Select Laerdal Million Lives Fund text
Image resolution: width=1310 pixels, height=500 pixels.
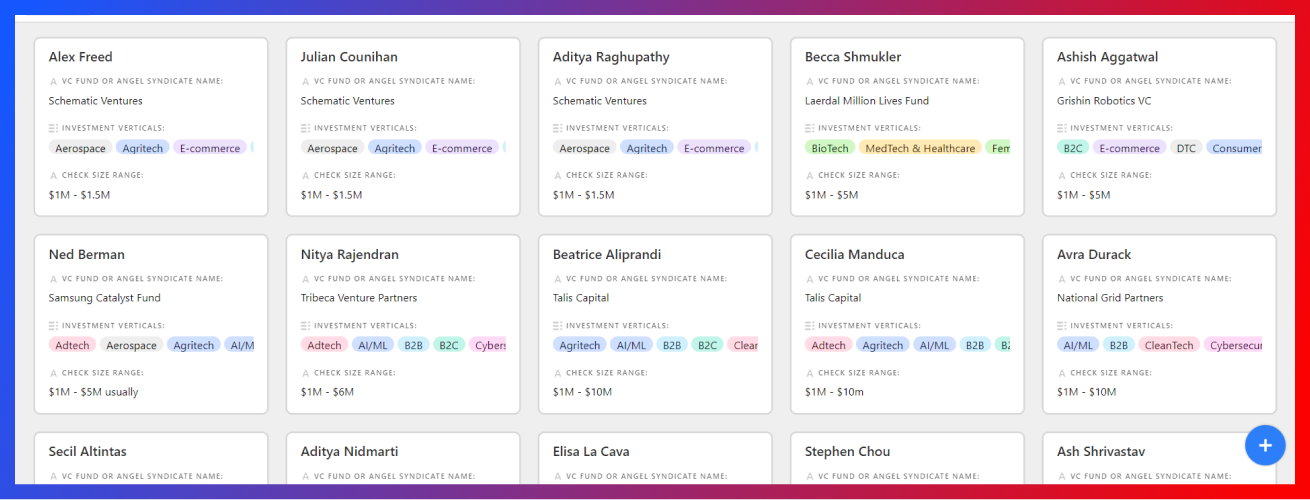tap(867, 101)
